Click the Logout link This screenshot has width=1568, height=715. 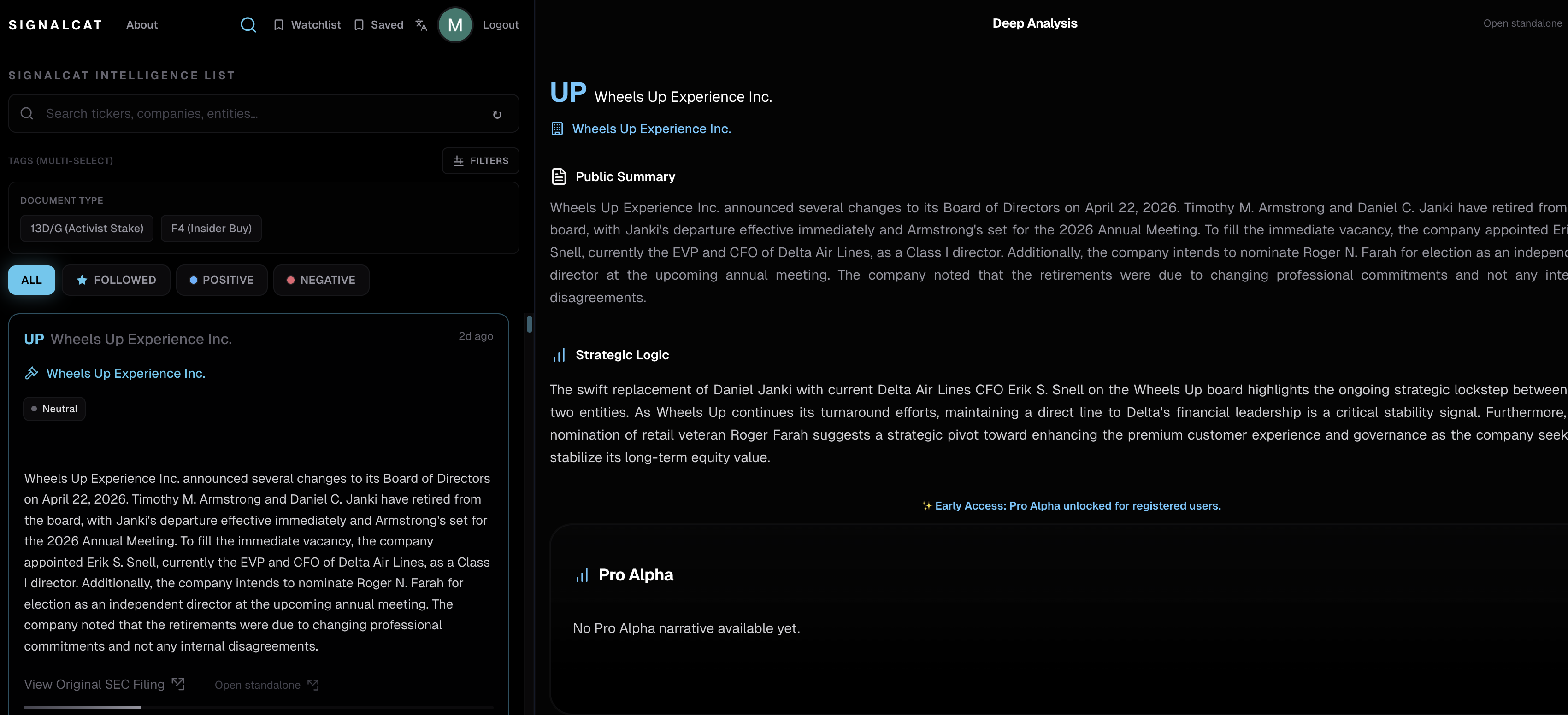501,25
